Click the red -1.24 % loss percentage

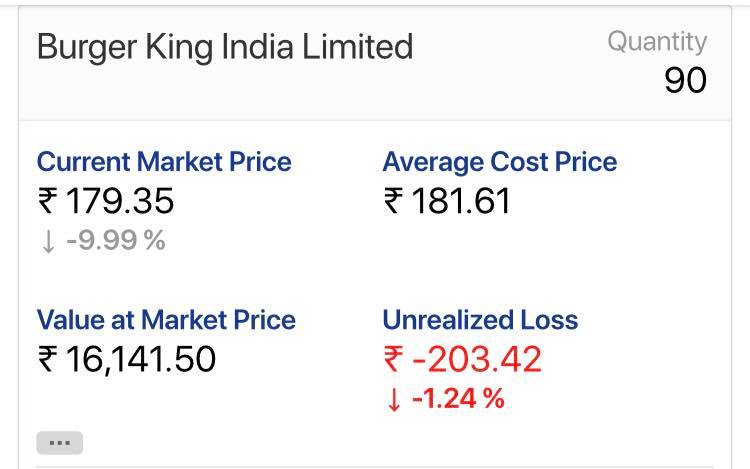click(458, 398)
